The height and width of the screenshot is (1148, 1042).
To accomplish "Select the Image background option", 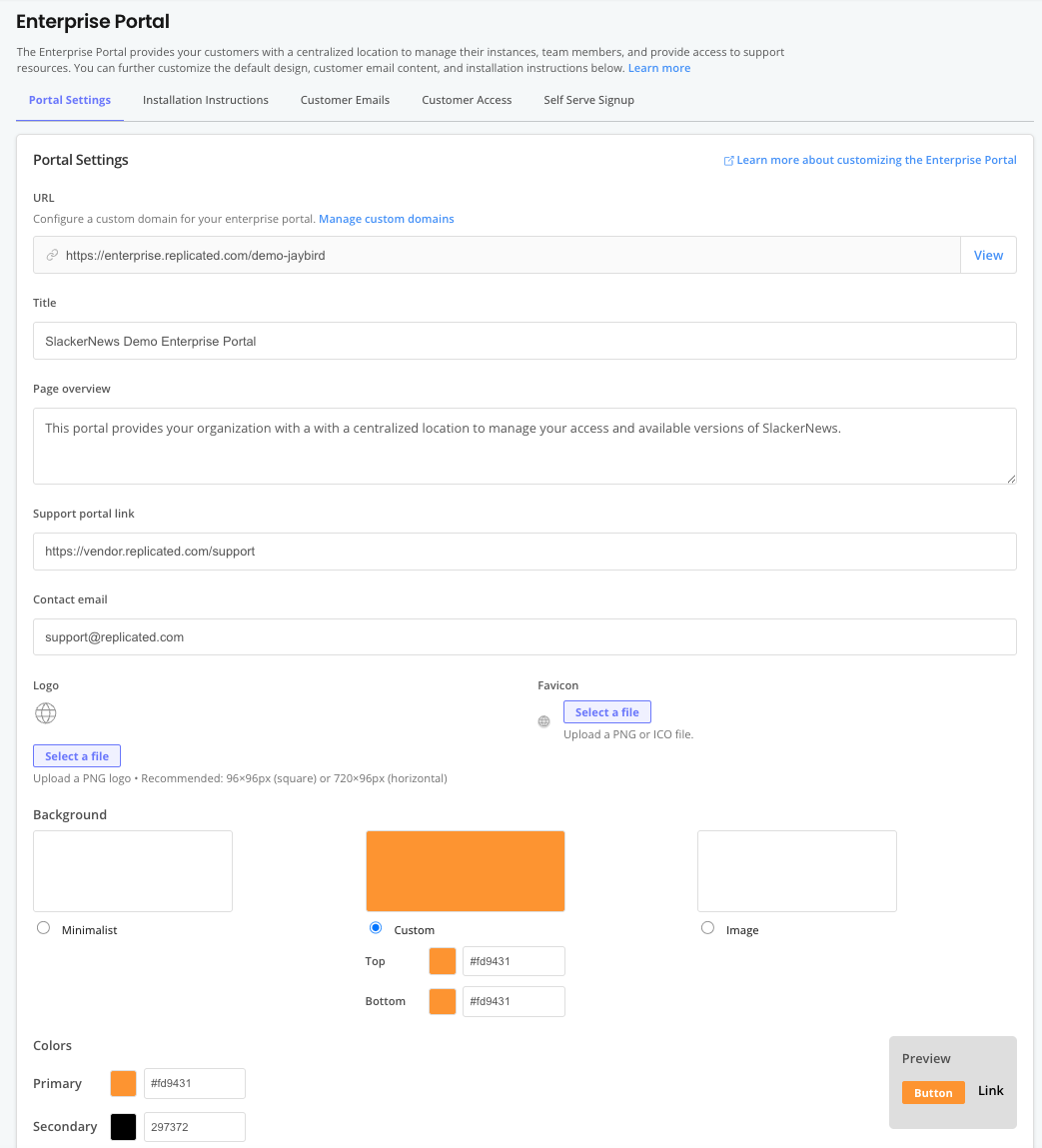I will click(x=707, y=927).
